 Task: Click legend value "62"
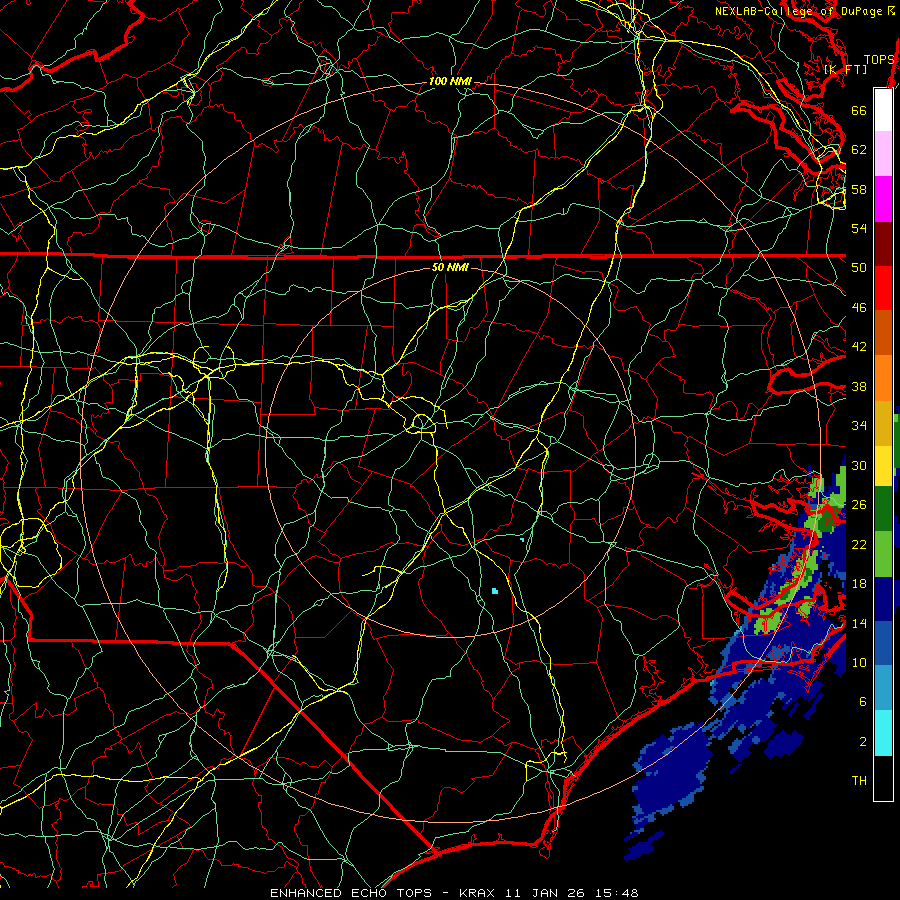click(x=859, y=150)
